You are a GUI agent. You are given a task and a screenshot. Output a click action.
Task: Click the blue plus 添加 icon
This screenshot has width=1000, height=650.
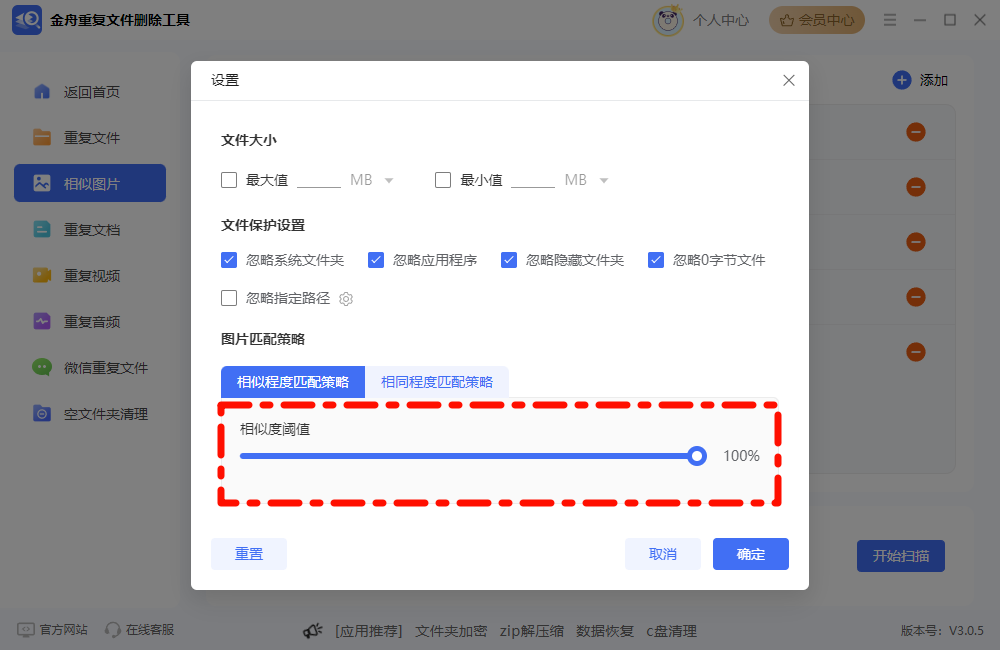coord(902,80)
